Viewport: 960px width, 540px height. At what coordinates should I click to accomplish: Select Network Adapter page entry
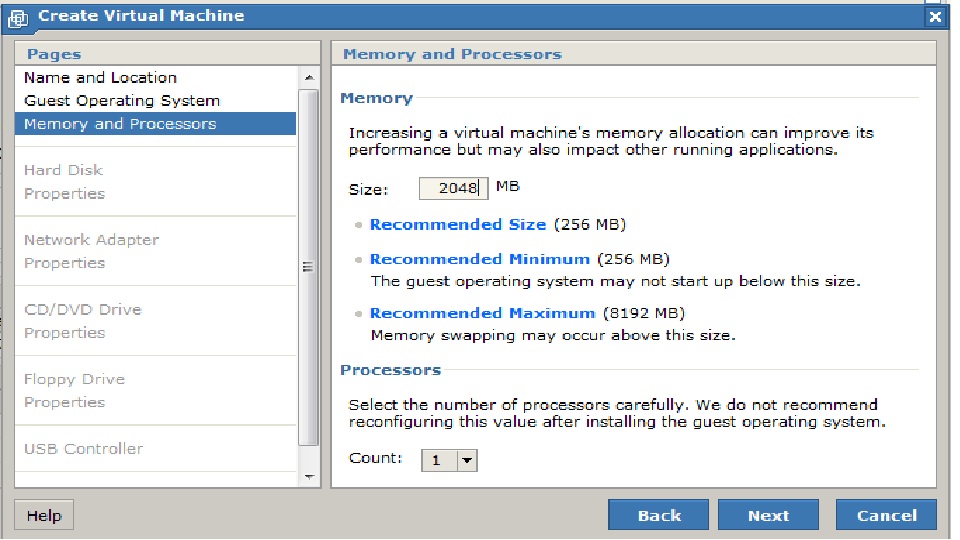[x=91, y=240]
